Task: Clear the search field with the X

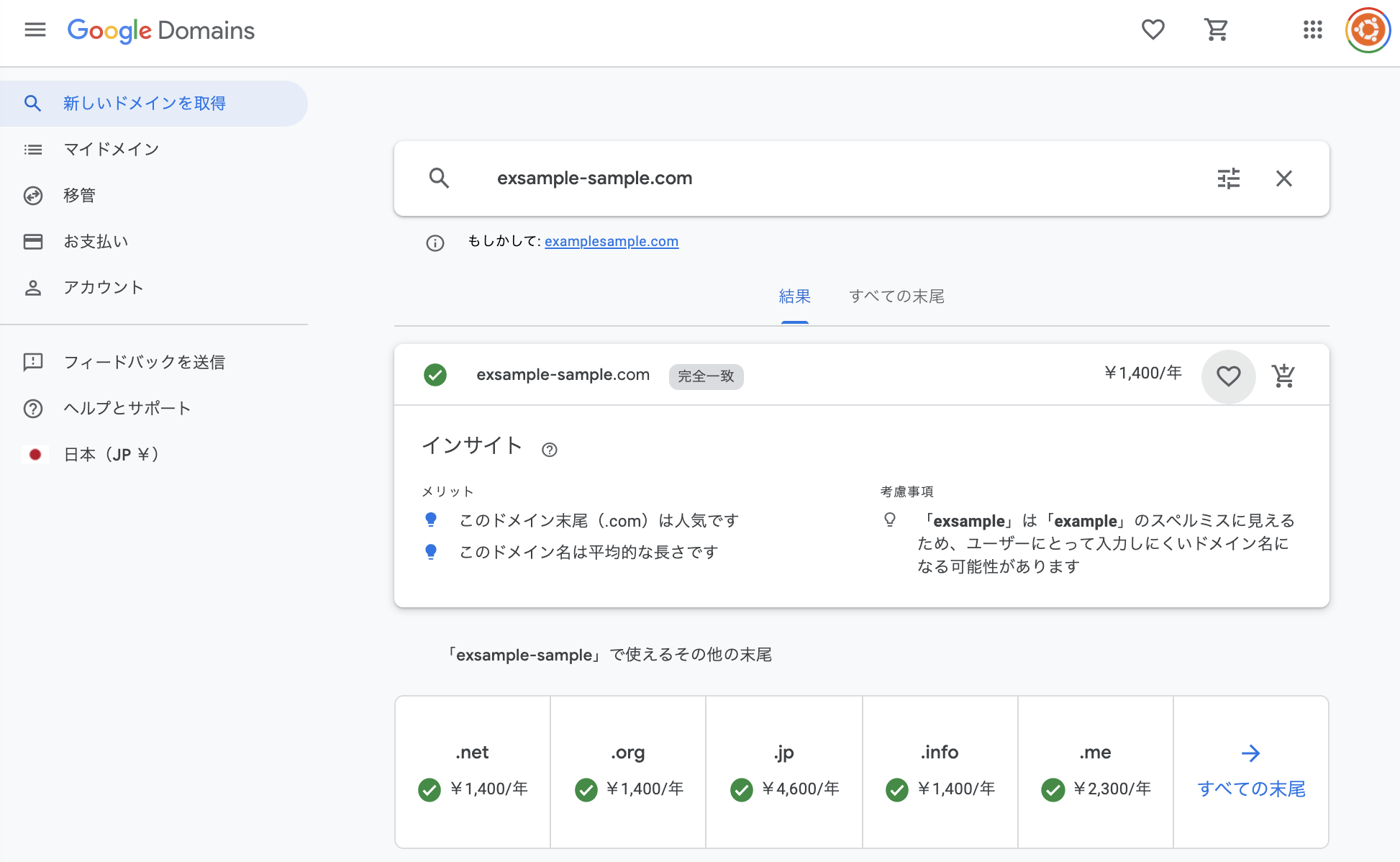Action: (1284, 178)
